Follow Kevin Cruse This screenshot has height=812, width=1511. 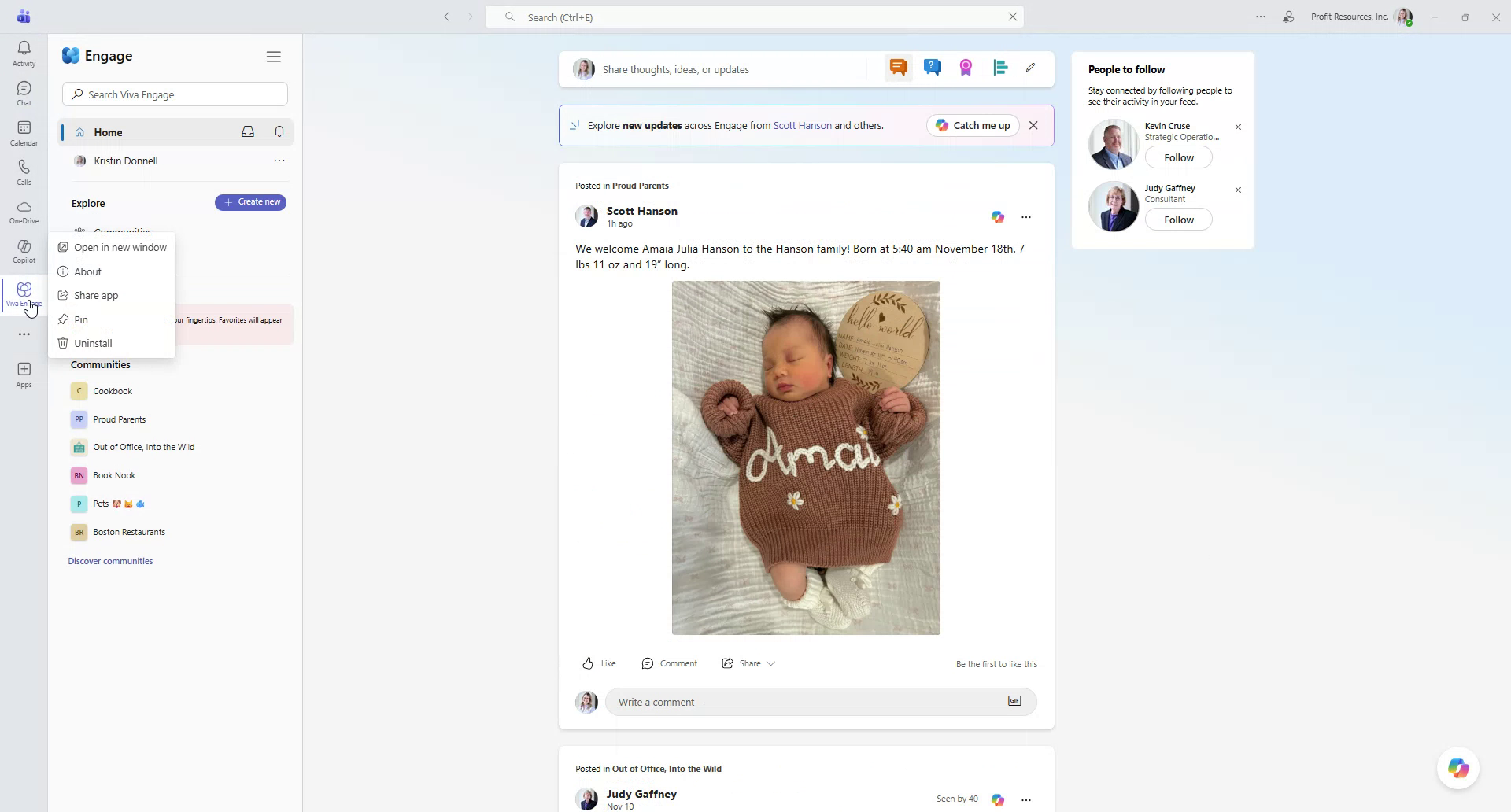point(1177,157)
